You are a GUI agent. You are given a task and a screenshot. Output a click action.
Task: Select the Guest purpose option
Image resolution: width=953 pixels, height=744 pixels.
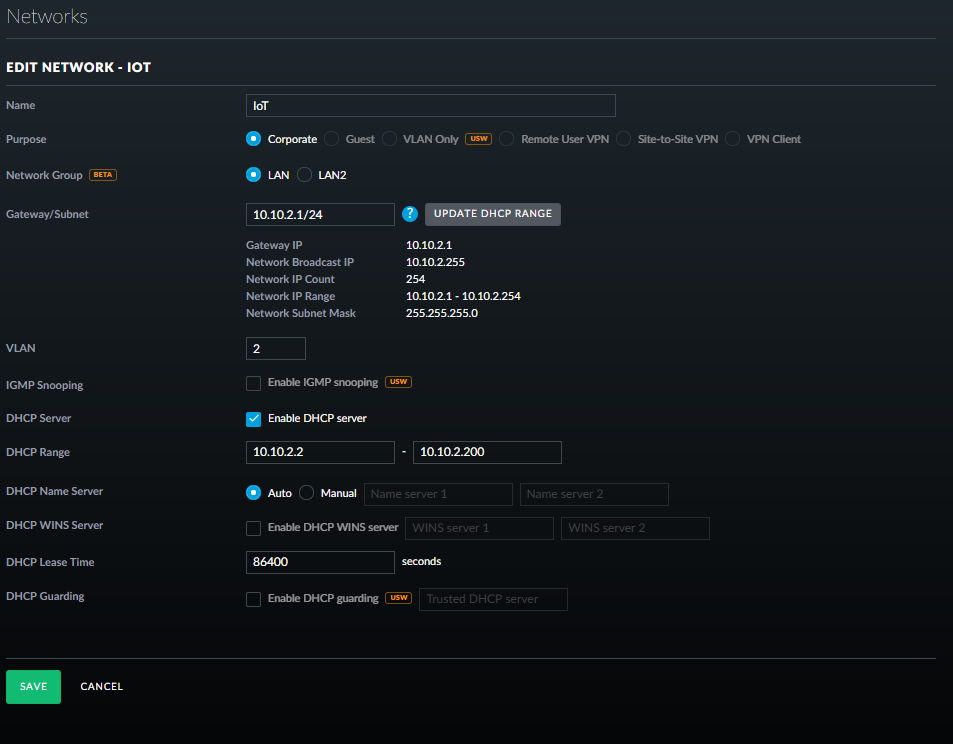click(332, 139)
